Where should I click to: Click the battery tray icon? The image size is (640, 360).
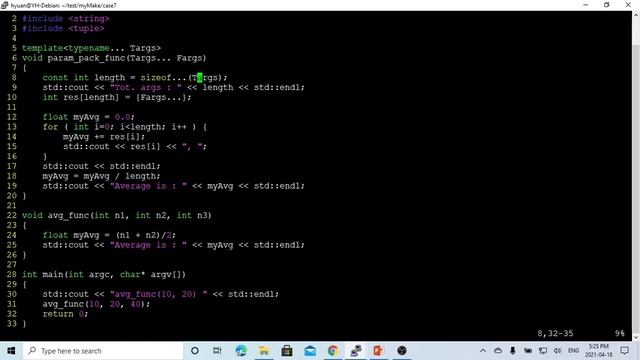pyautogui.click(x=528, y=351)
